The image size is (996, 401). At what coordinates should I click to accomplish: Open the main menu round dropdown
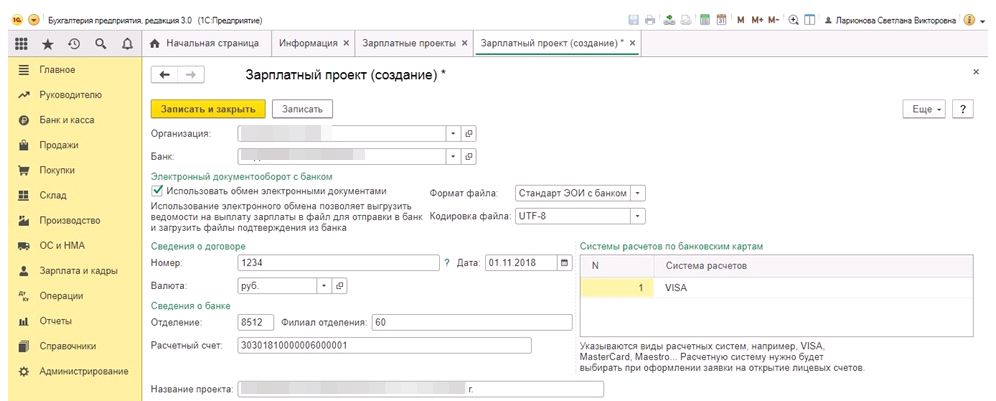33,20
